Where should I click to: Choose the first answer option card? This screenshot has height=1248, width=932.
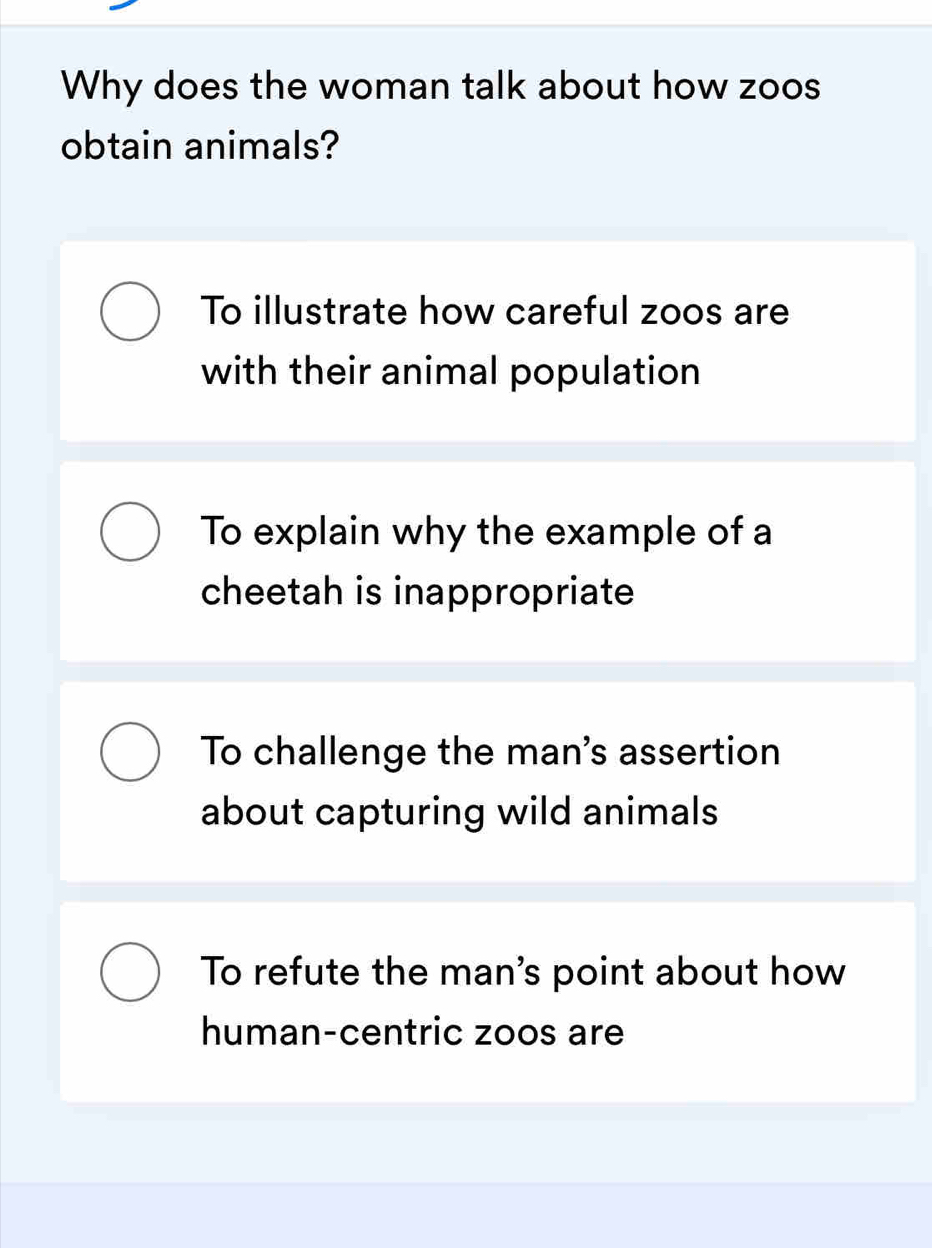[487, 340]
